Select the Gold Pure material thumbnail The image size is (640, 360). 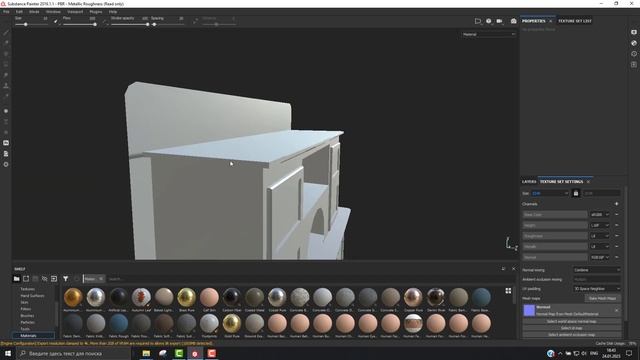point(232,324)
